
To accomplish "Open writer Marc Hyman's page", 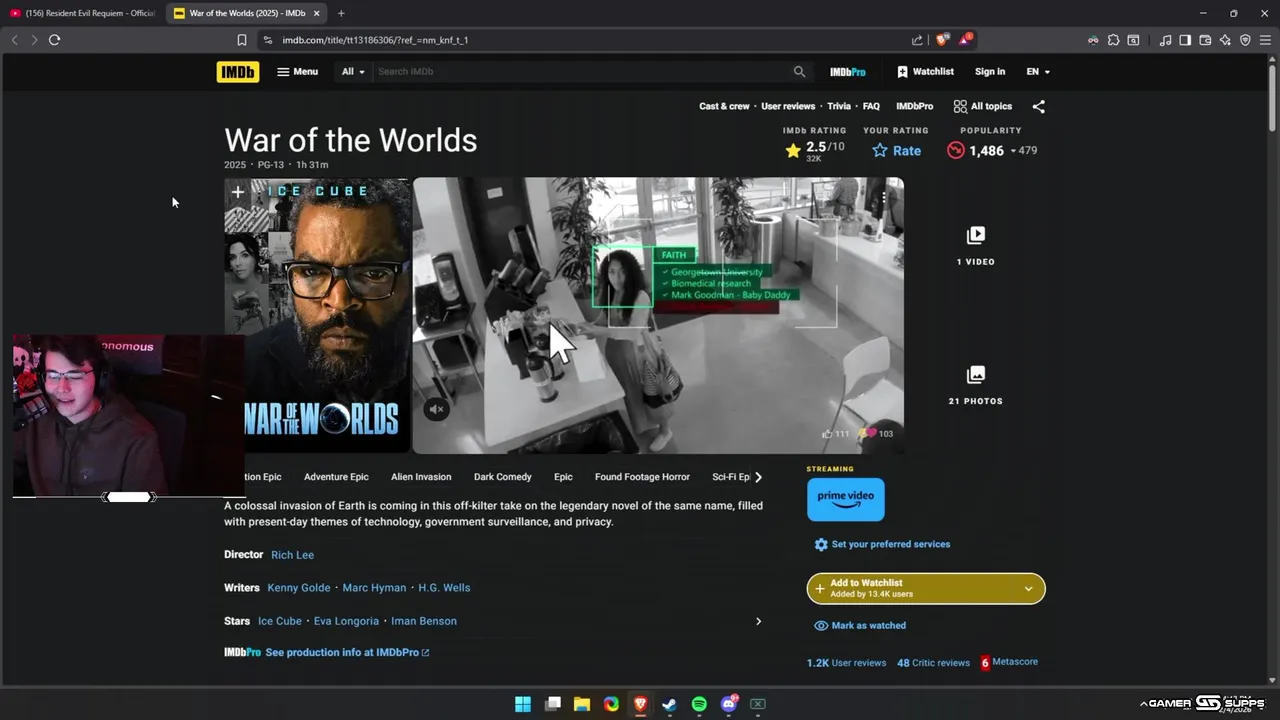I will pyautogui.click(x=374, y=588).
